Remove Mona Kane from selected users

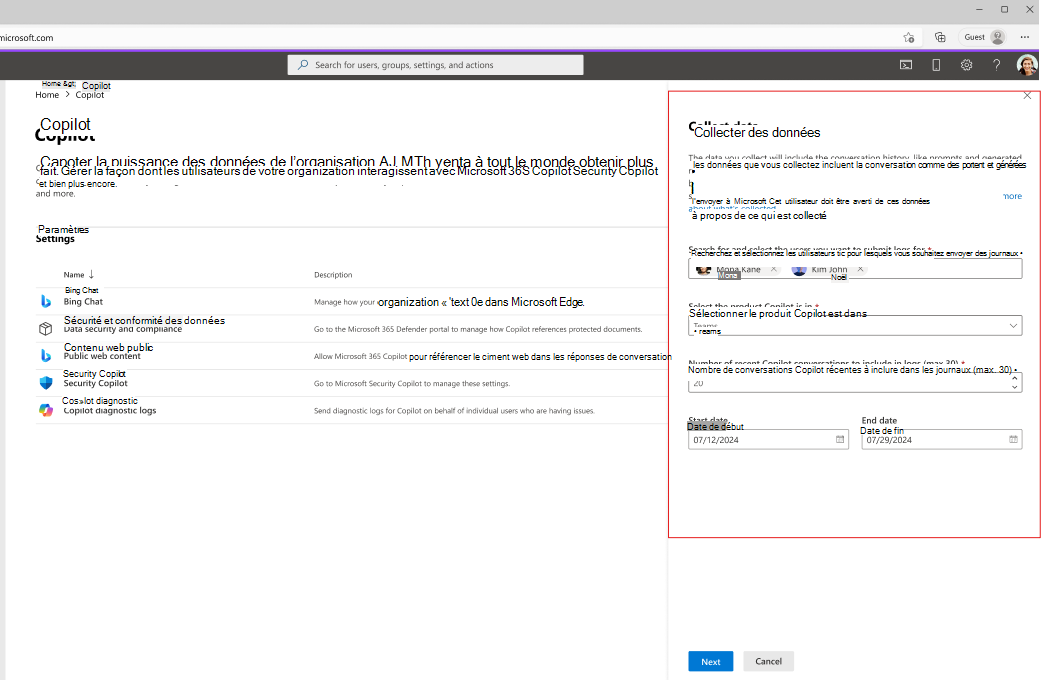[773, 269]
